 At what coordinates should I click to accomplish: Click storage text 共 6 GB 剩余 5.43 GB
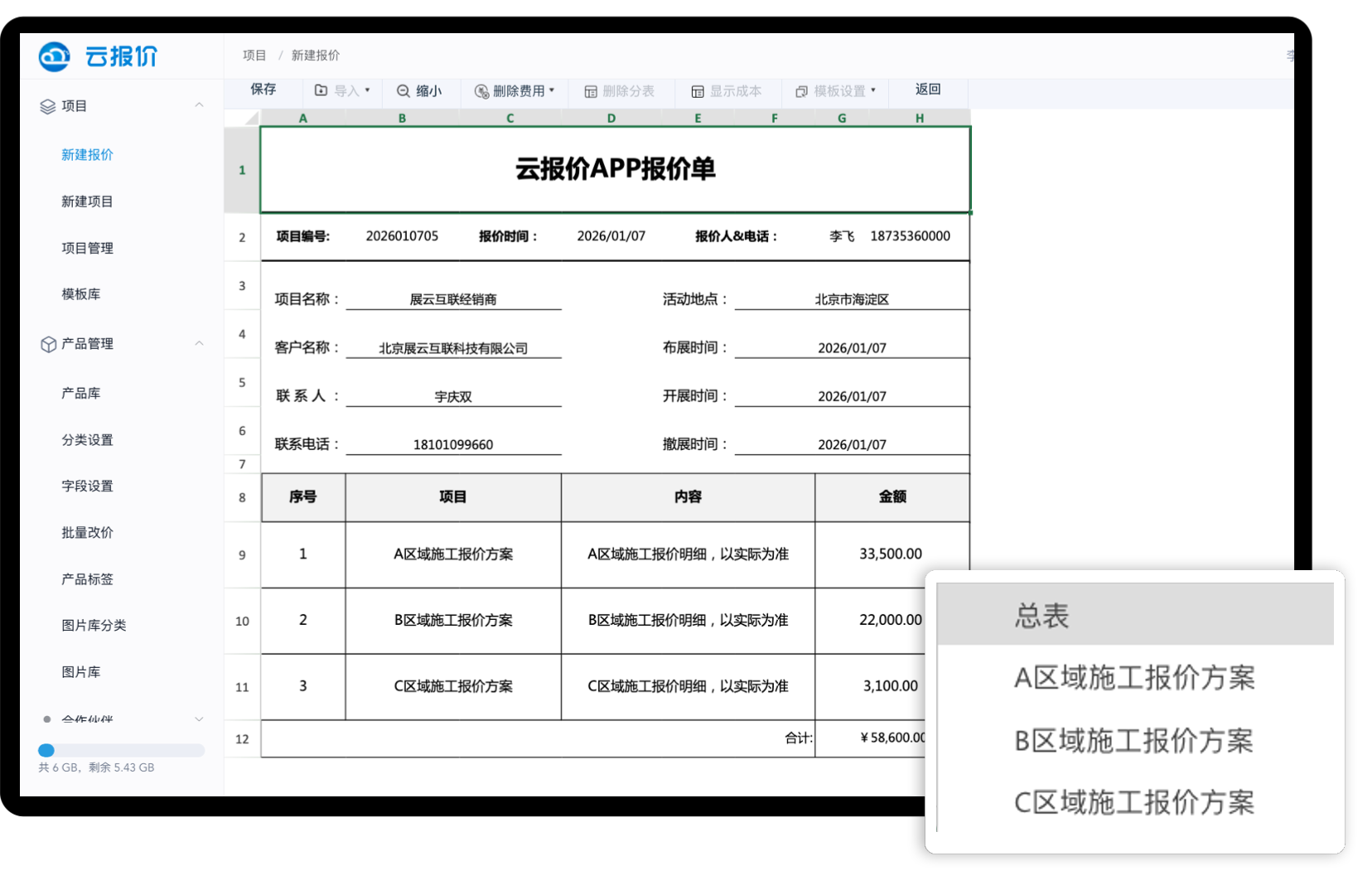coord(96,767)
